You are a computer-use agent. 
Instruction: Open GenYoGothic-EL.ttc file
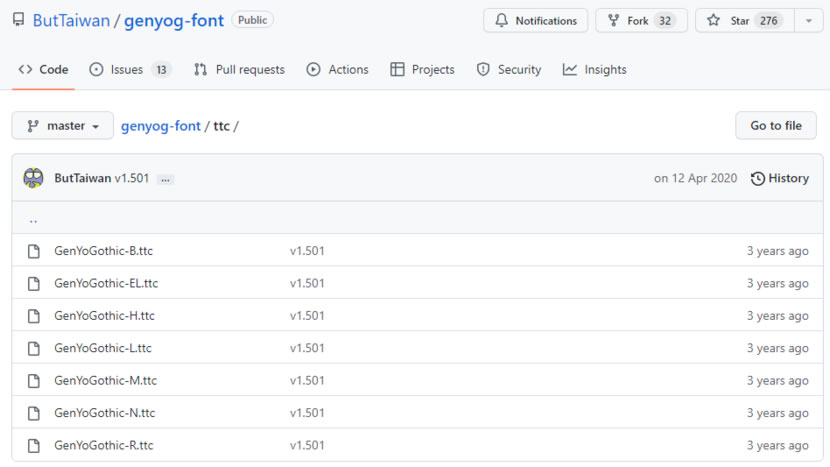tap(106, 283)
